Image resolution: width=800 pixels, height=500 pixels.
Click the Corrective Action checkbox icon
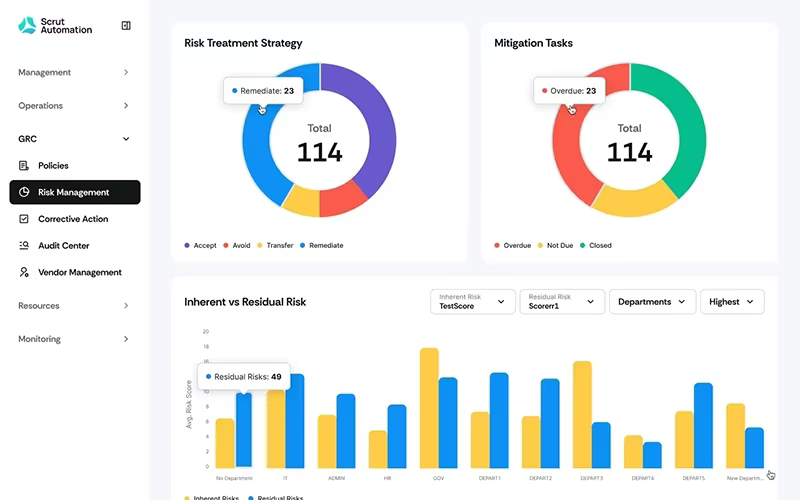(23, 219)
